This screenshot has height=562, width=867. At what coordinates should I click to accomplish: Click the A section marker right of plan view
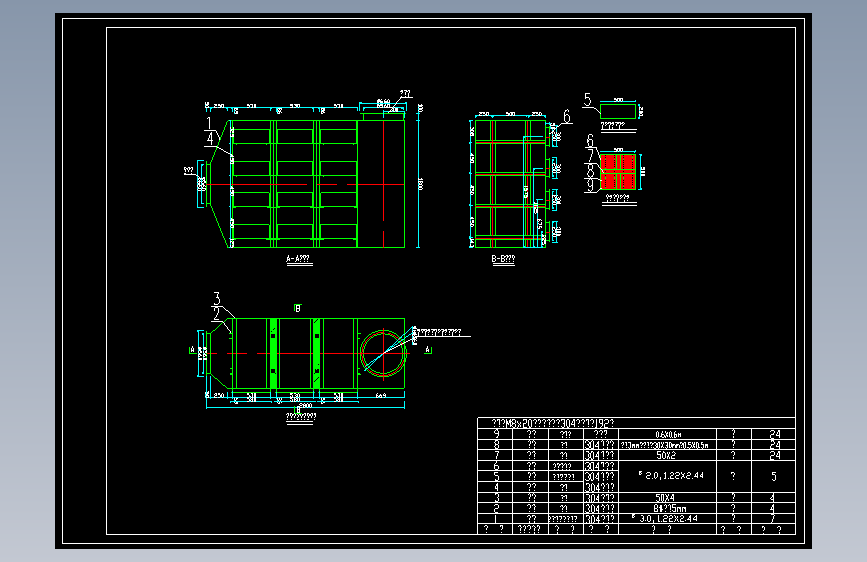(x=427, y=350)
